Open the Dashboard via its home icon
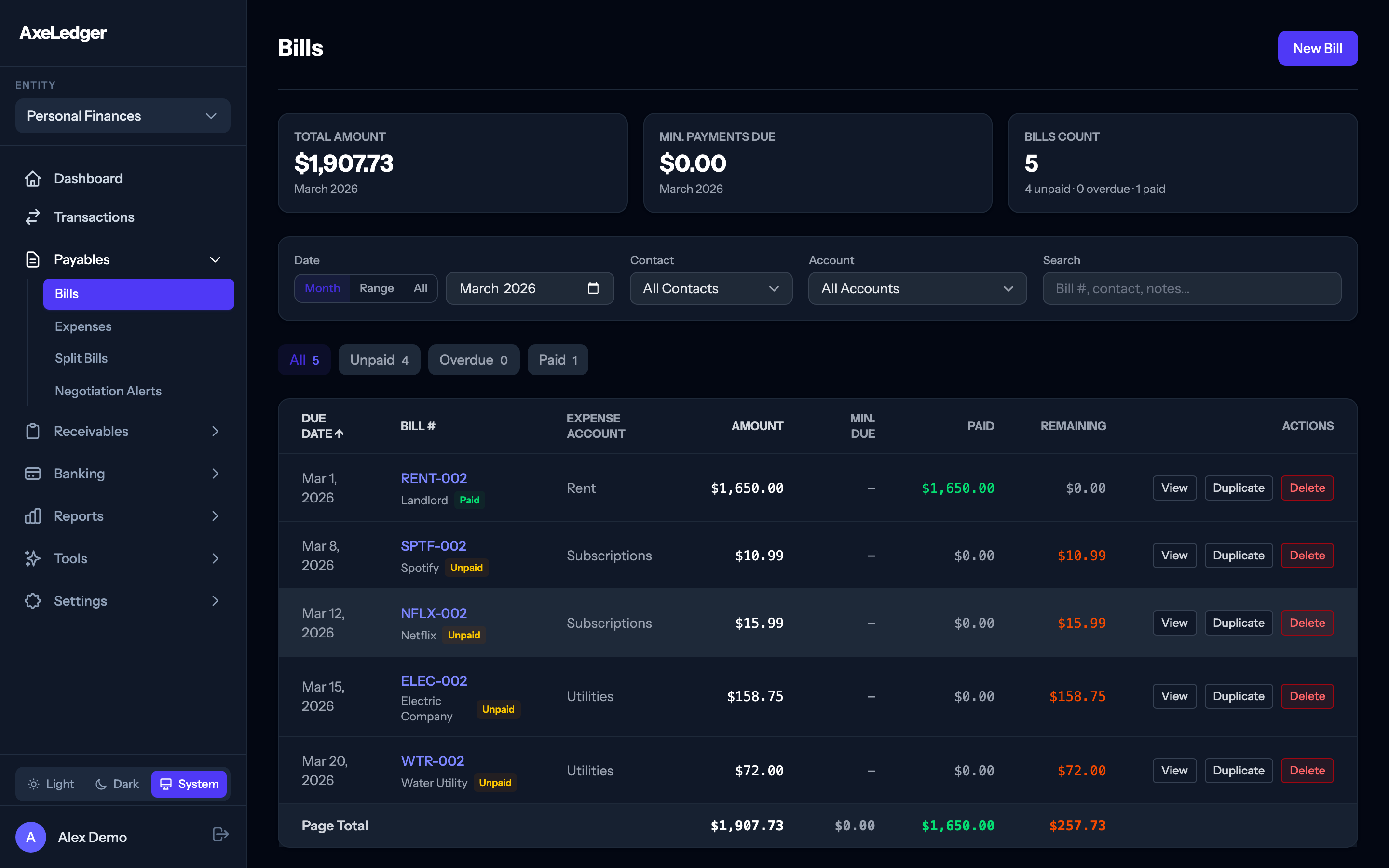The width and height of the screenshot is (1389, 868). point(33,178)
